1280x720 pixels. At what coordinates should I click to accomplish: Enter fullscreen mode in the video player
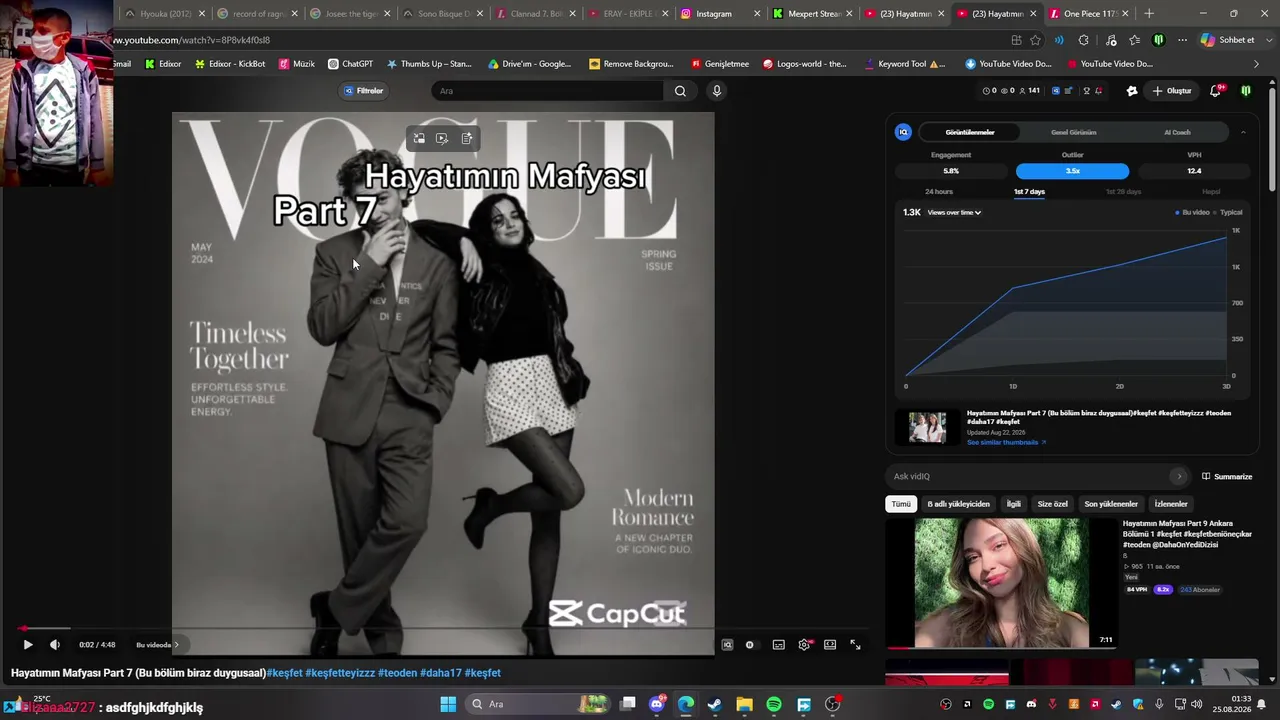(x=855, y=645)
